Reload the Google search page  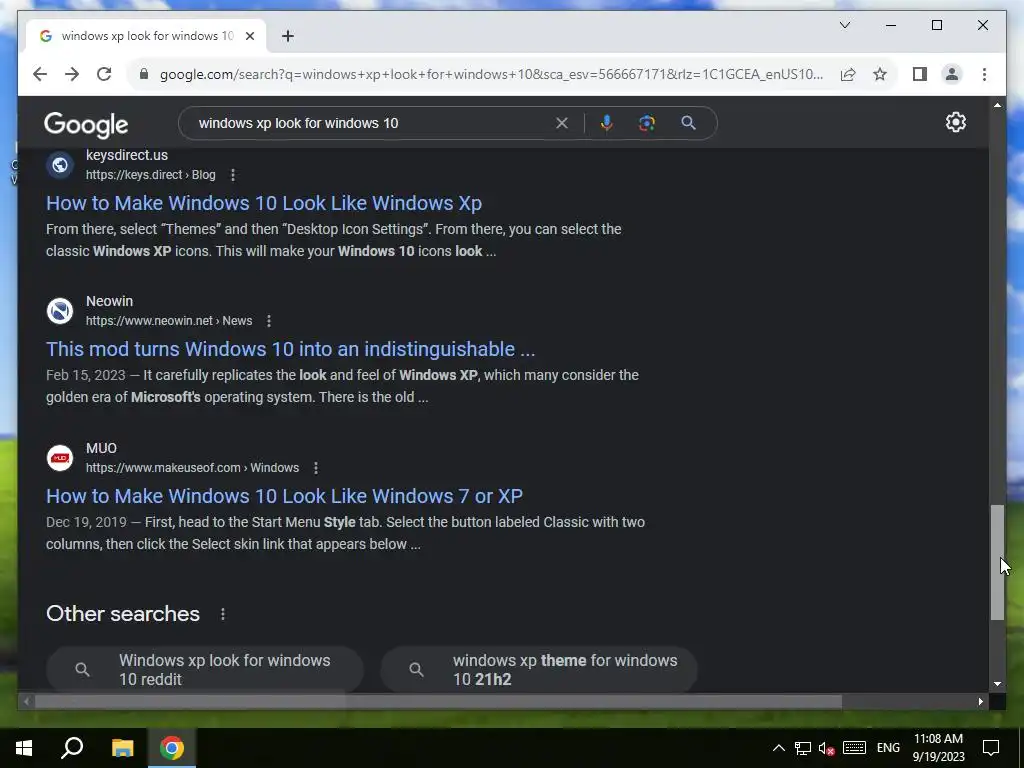pyautogui.click(x=104, y=74)
